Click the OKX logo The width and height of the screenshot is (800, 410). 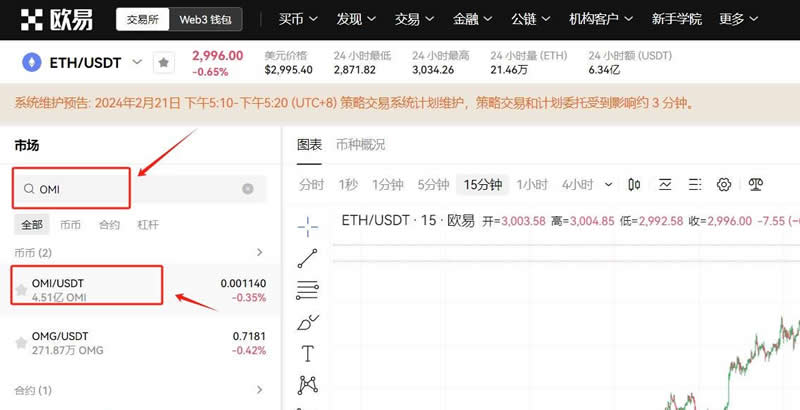pyautogui.click(x=52, y=19)
